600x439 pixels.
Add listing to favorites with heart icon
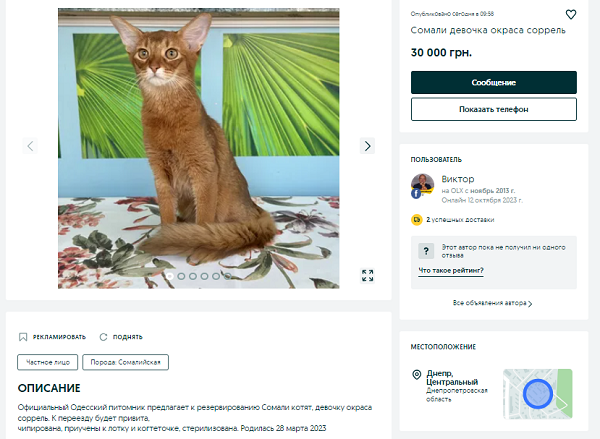click(571, 15)
